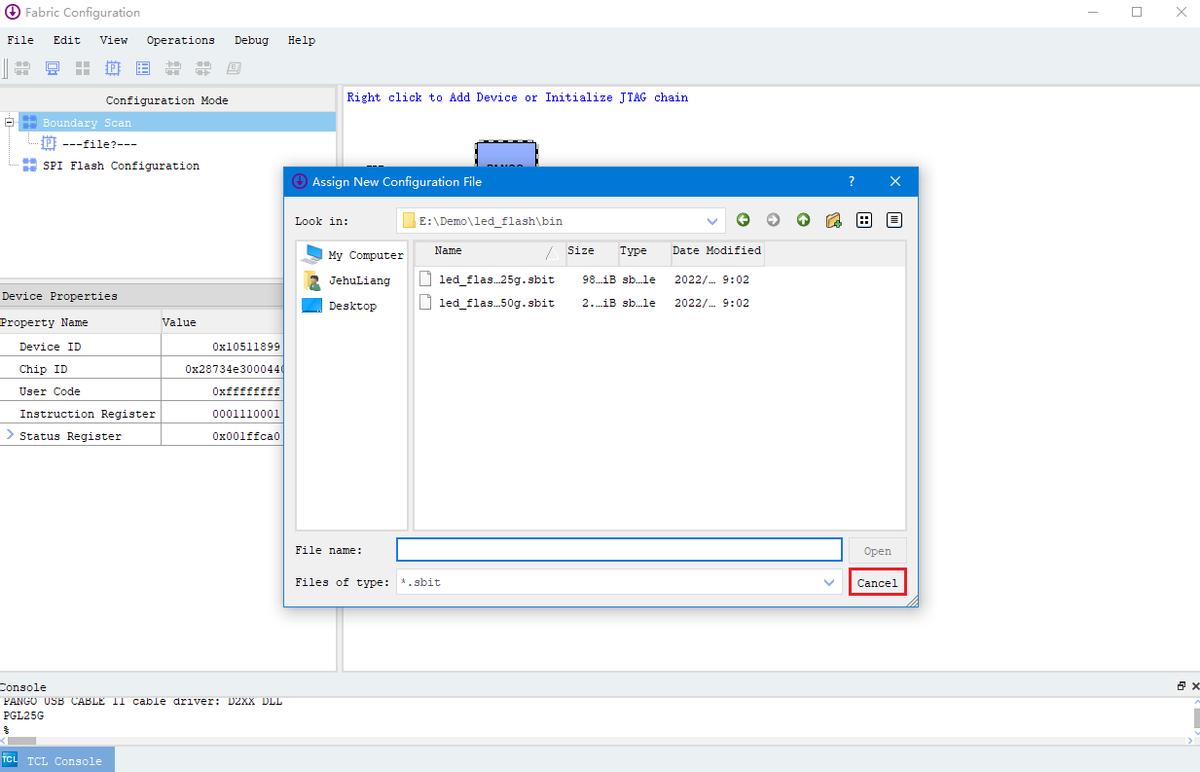
Task: Click the Desktop icon in dialog sidebar
Action: point(311,305)
